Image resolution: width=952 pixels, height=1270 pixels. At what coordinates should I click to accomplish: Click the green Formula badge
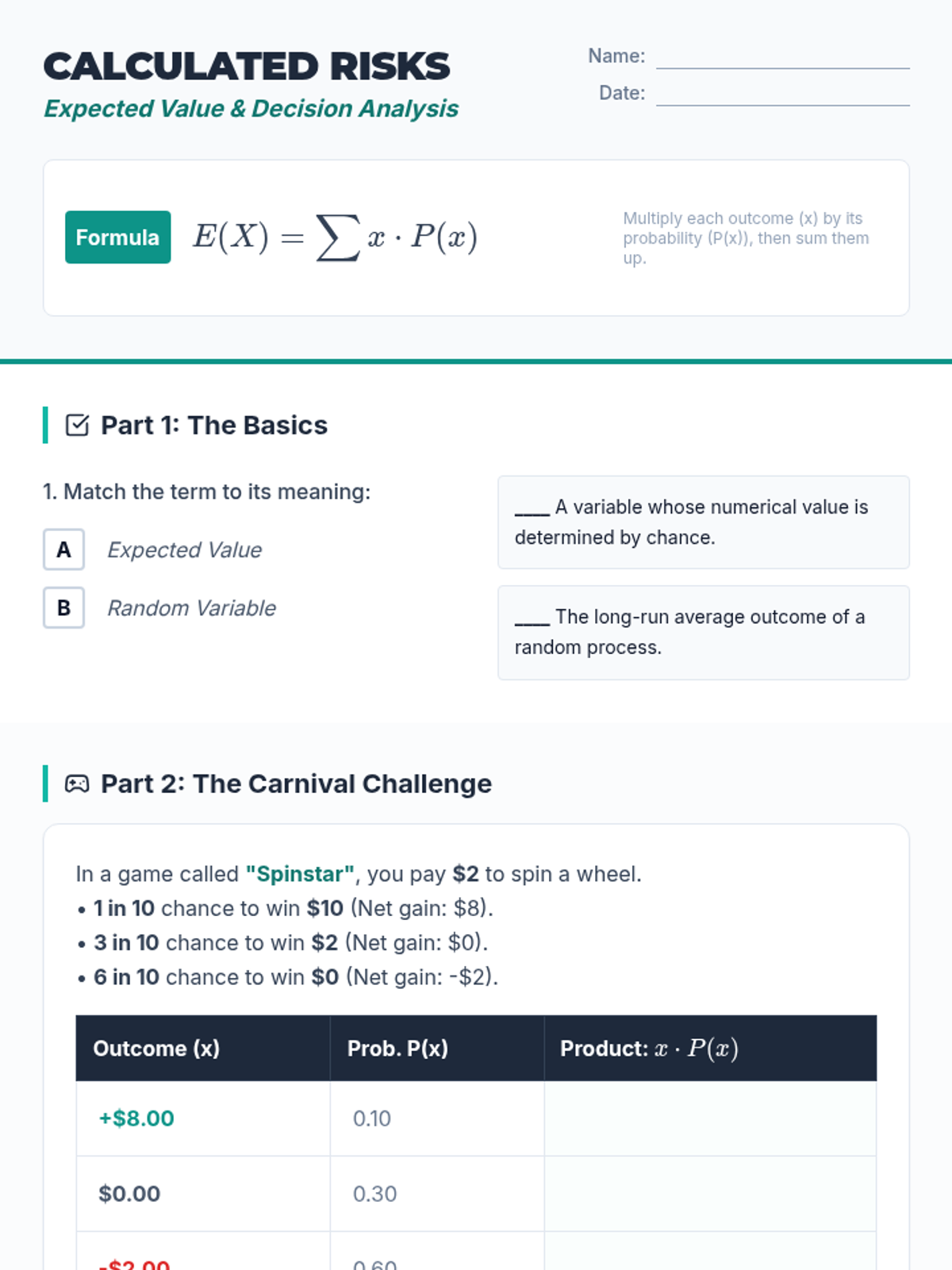117,237
